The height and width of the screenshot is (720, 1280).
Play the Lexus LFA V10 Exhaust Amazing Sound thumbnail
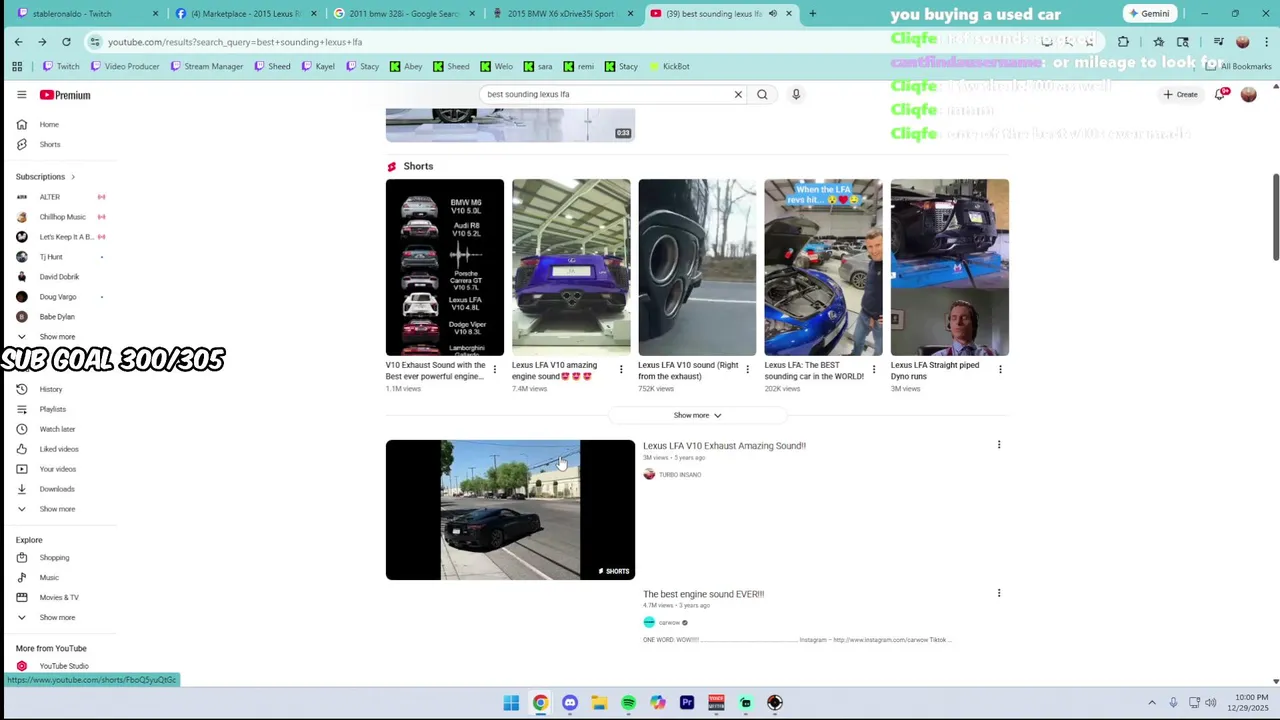[510, 510]
